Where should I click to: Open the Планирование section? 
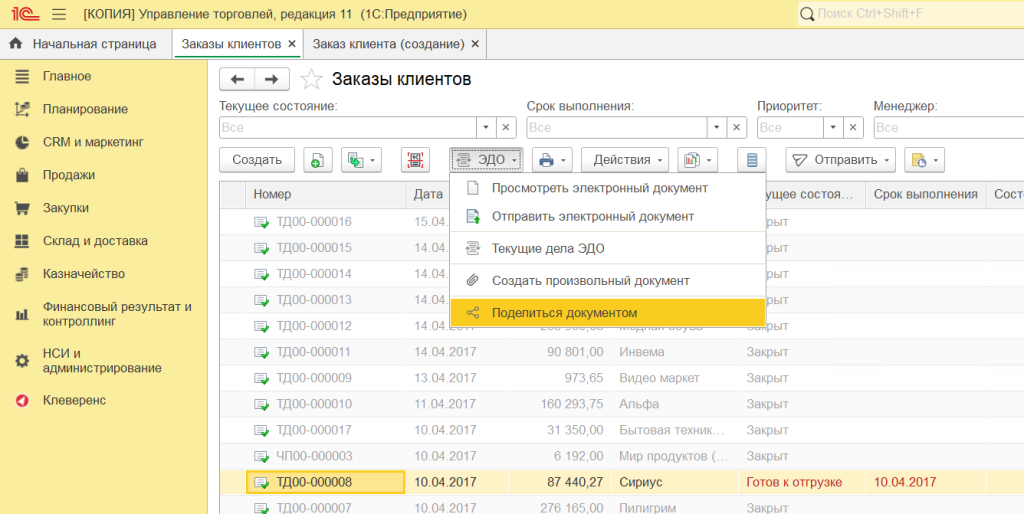point(85,109)
